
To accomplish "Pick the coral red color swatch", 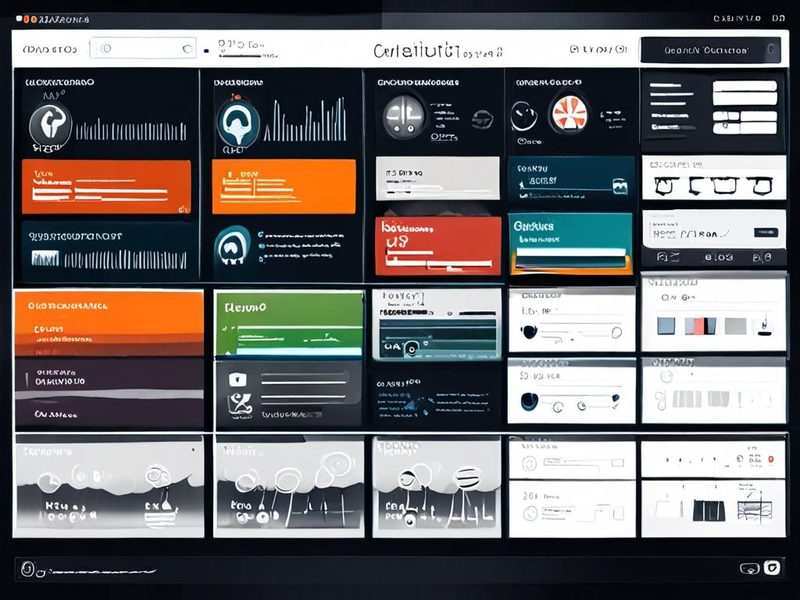I will pyautogui.click(x=701, y=326).
